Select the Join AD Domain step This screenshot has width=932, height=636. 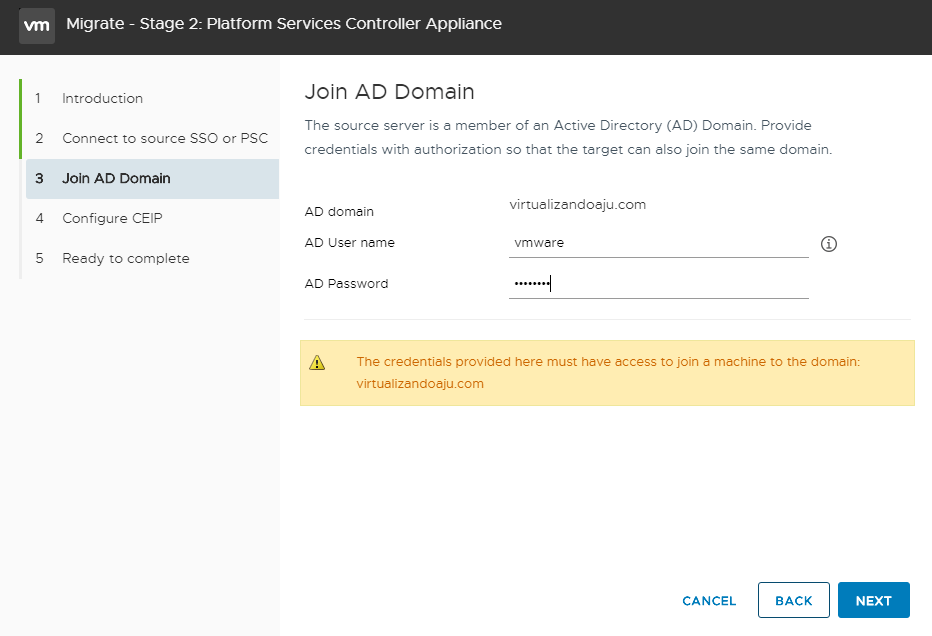116,178
